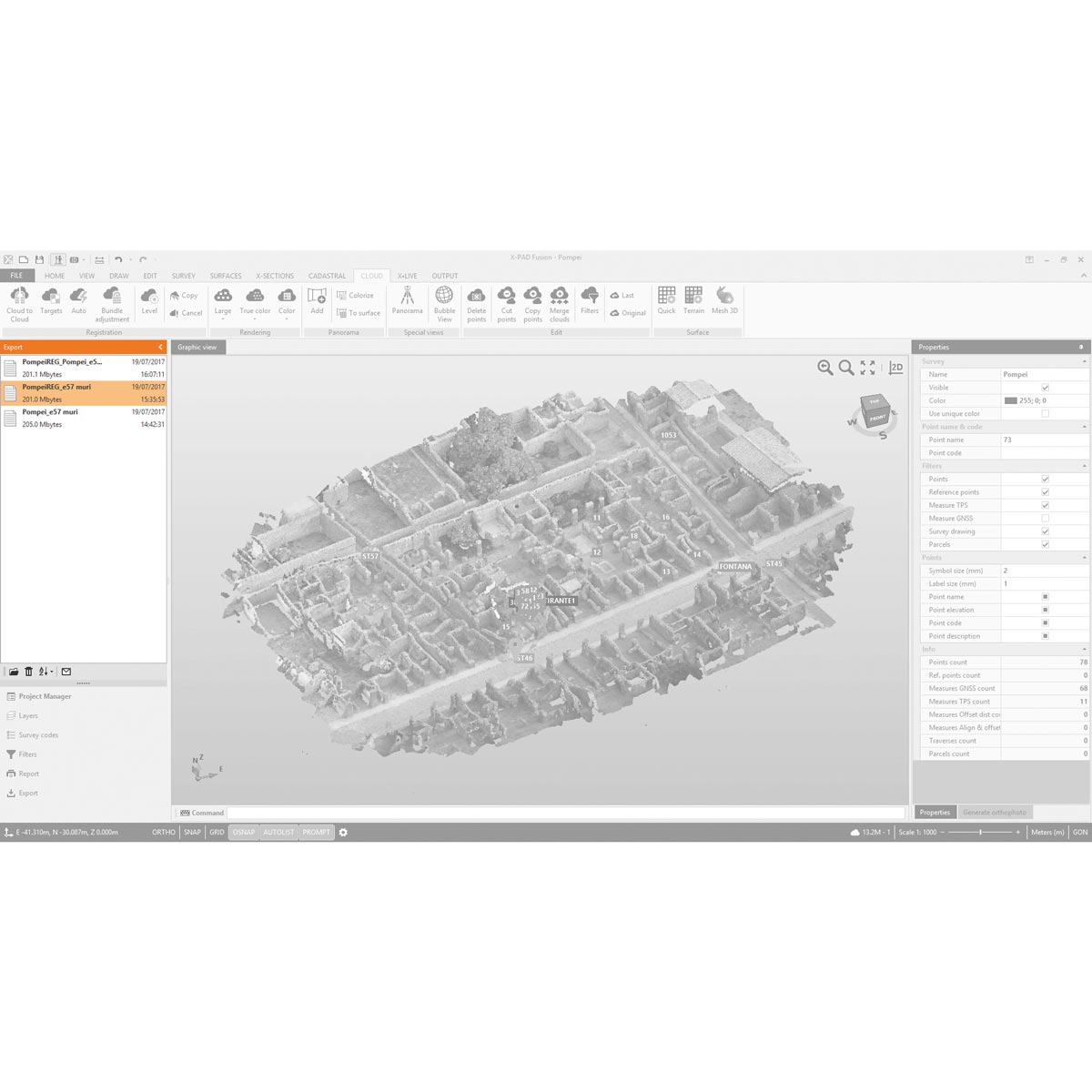Toggle the ORTHO button in status bar
The image size is (1092, 1092).
pyautogui.click(x=164, y=833)
